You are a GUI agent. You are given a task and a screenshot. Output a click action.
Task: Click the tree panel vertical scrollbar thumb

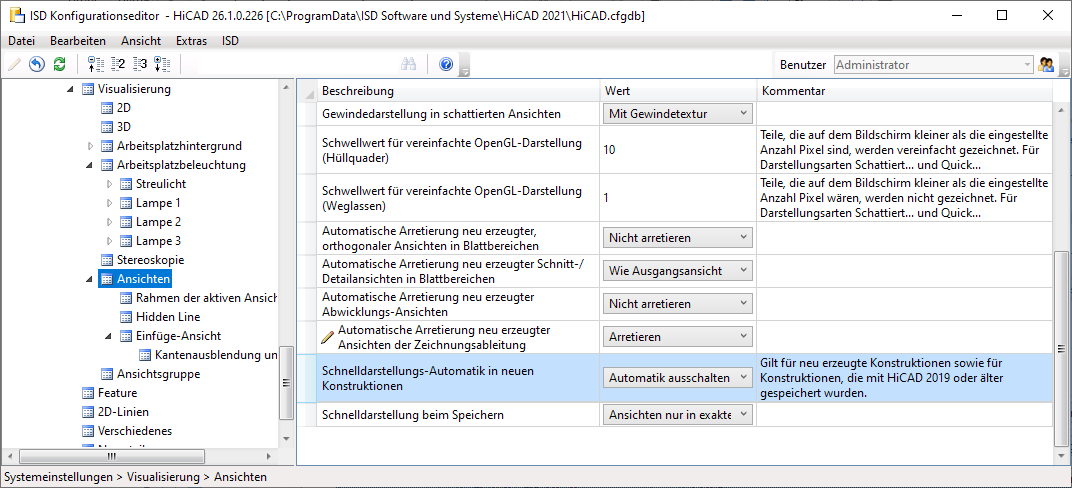[287, 383]
